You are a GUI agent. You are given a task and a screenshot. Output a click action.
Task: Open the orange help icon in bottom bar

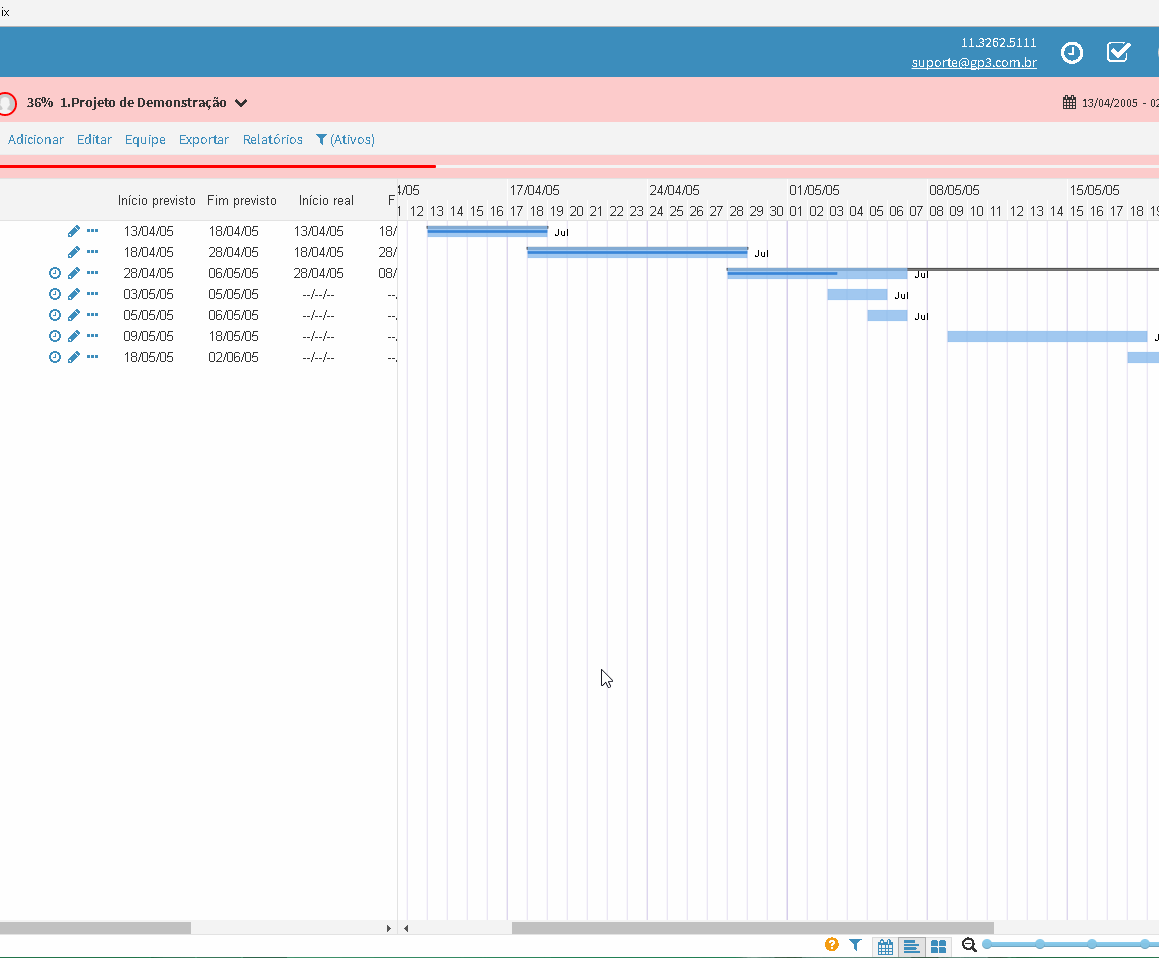pos(832,945)
